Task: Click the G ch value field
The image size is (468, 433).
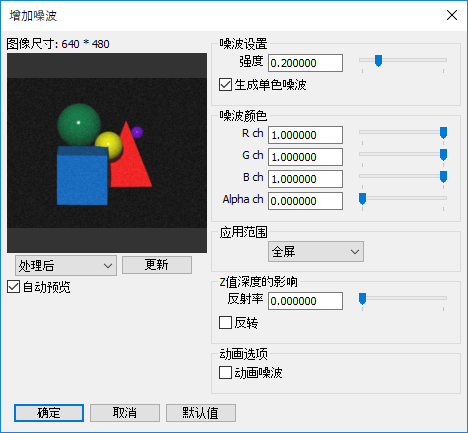Action: [x=305, y=157]
